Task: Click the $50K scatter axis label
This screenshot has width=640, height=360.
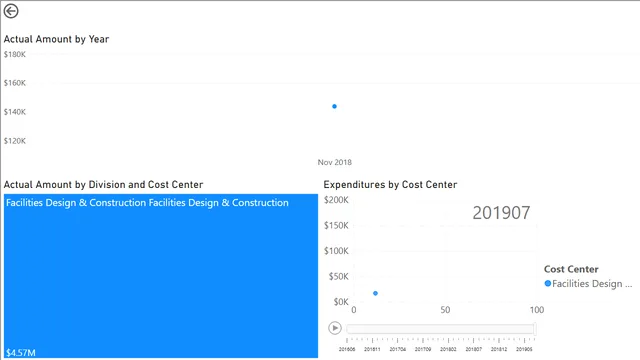Action: (339, 276)
